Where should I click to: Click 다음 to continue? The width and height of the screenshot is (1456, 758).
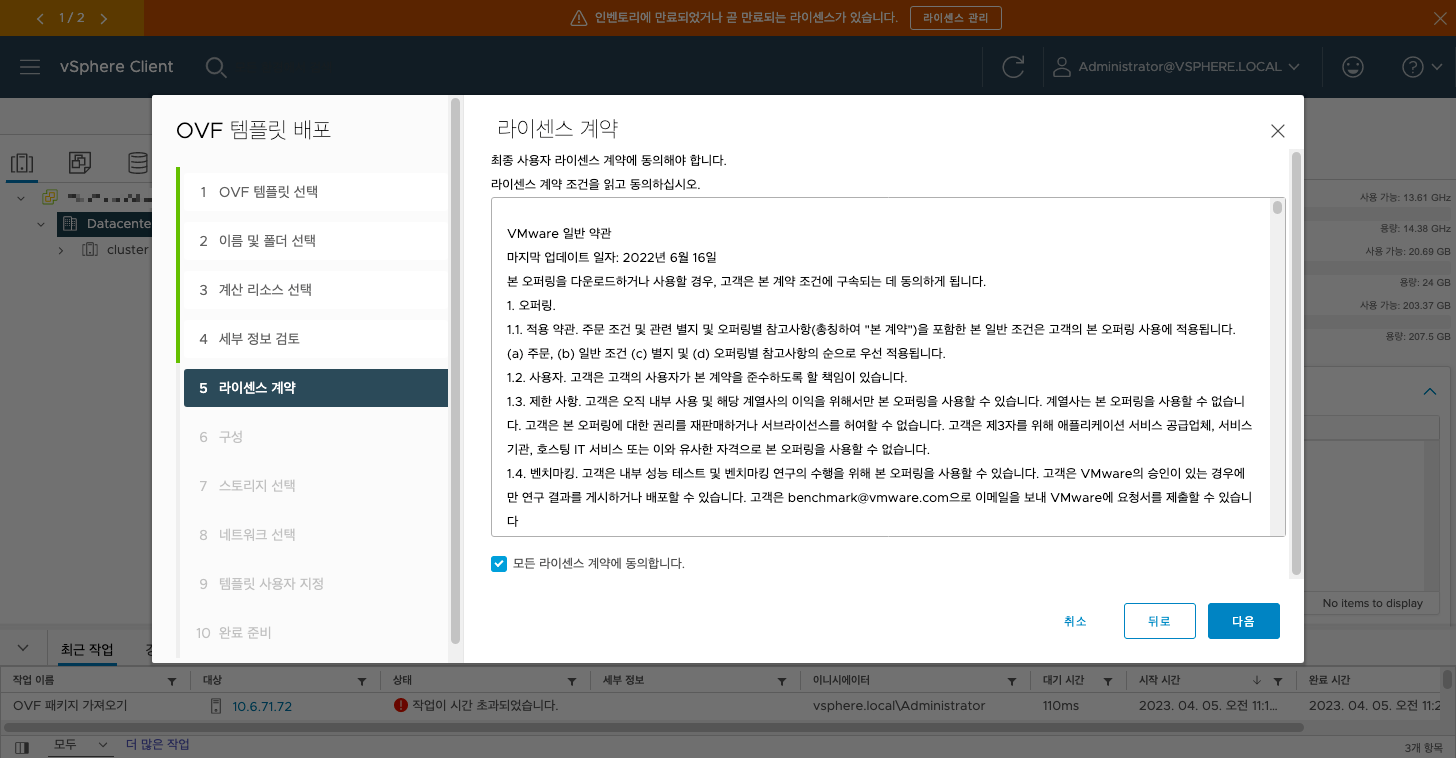pyautogui.click(x=1243, y=621)
